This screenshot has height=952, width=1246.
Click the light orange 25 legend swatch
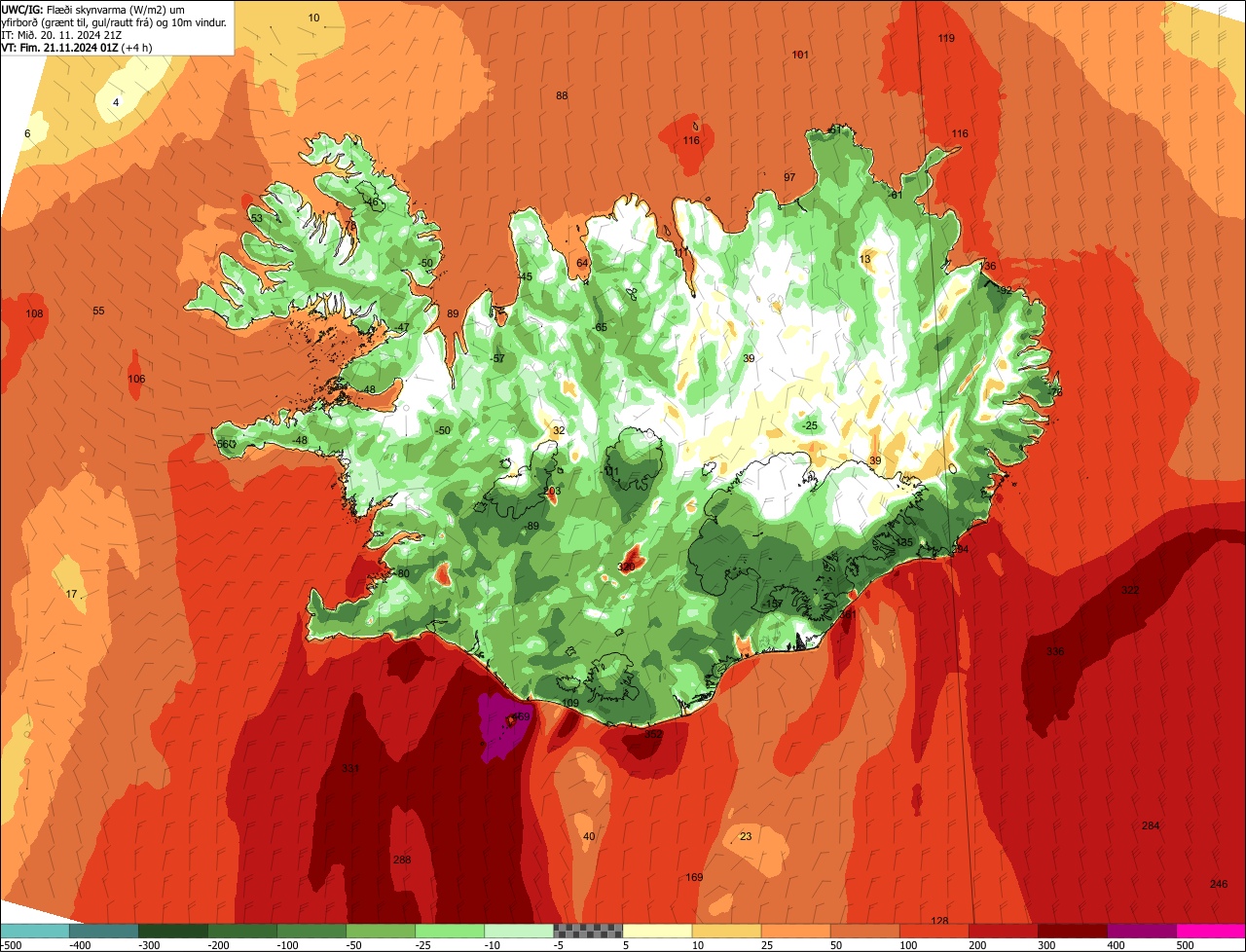[x=794, y=931]
